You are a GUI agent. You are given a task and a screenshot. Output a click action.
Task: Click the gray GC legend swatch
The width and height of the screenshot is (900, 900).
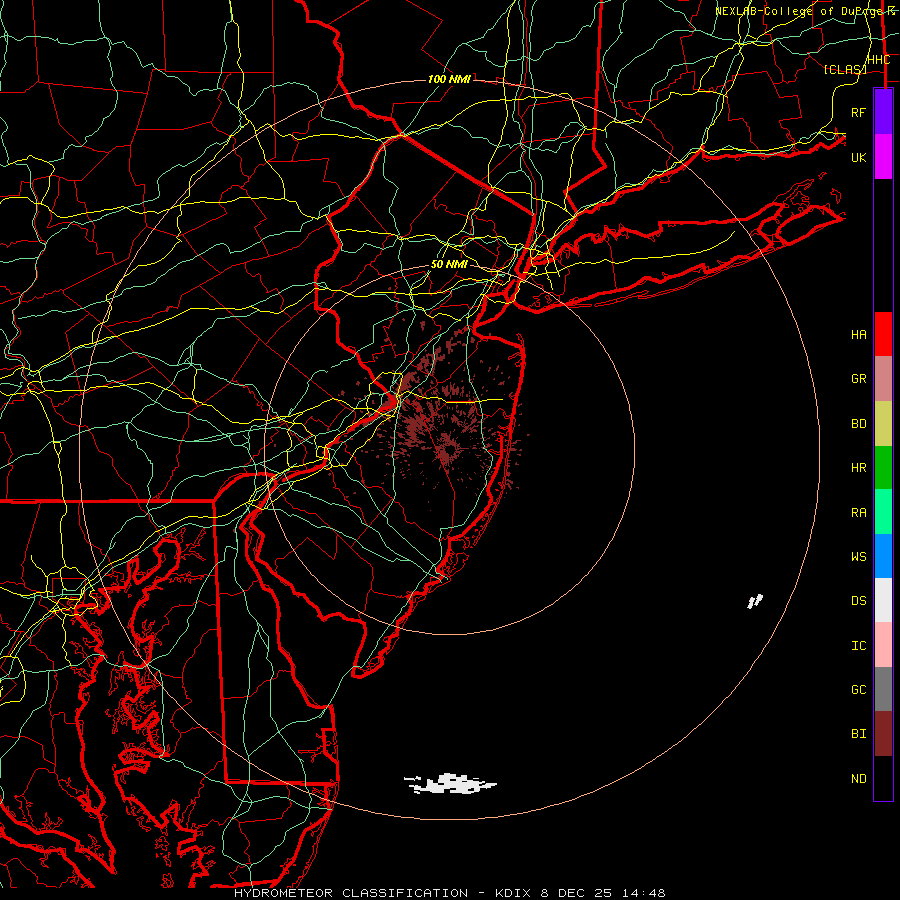(x=883, y=689)
